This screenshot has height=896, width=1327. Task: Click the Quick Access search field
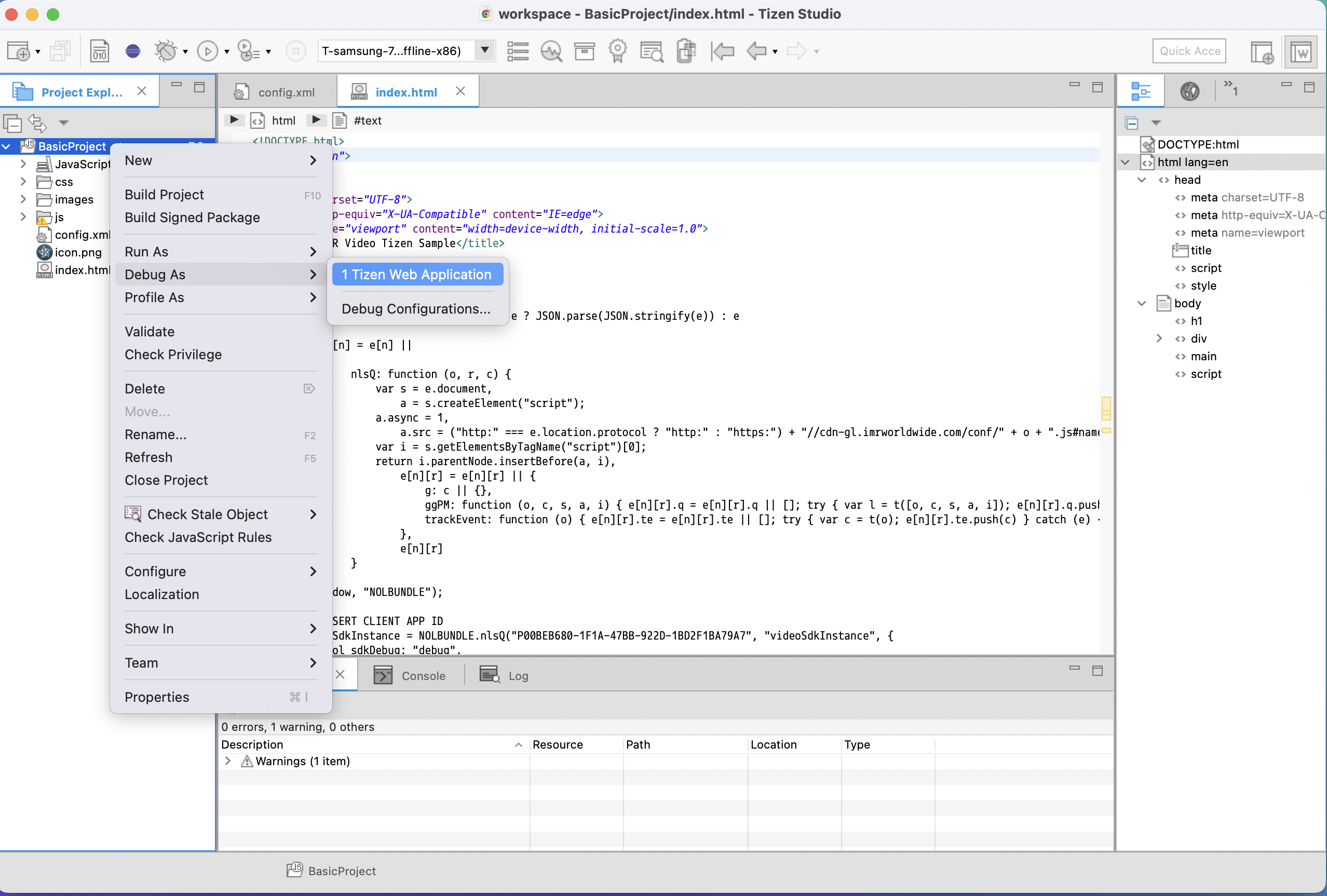pos(1189,51)
